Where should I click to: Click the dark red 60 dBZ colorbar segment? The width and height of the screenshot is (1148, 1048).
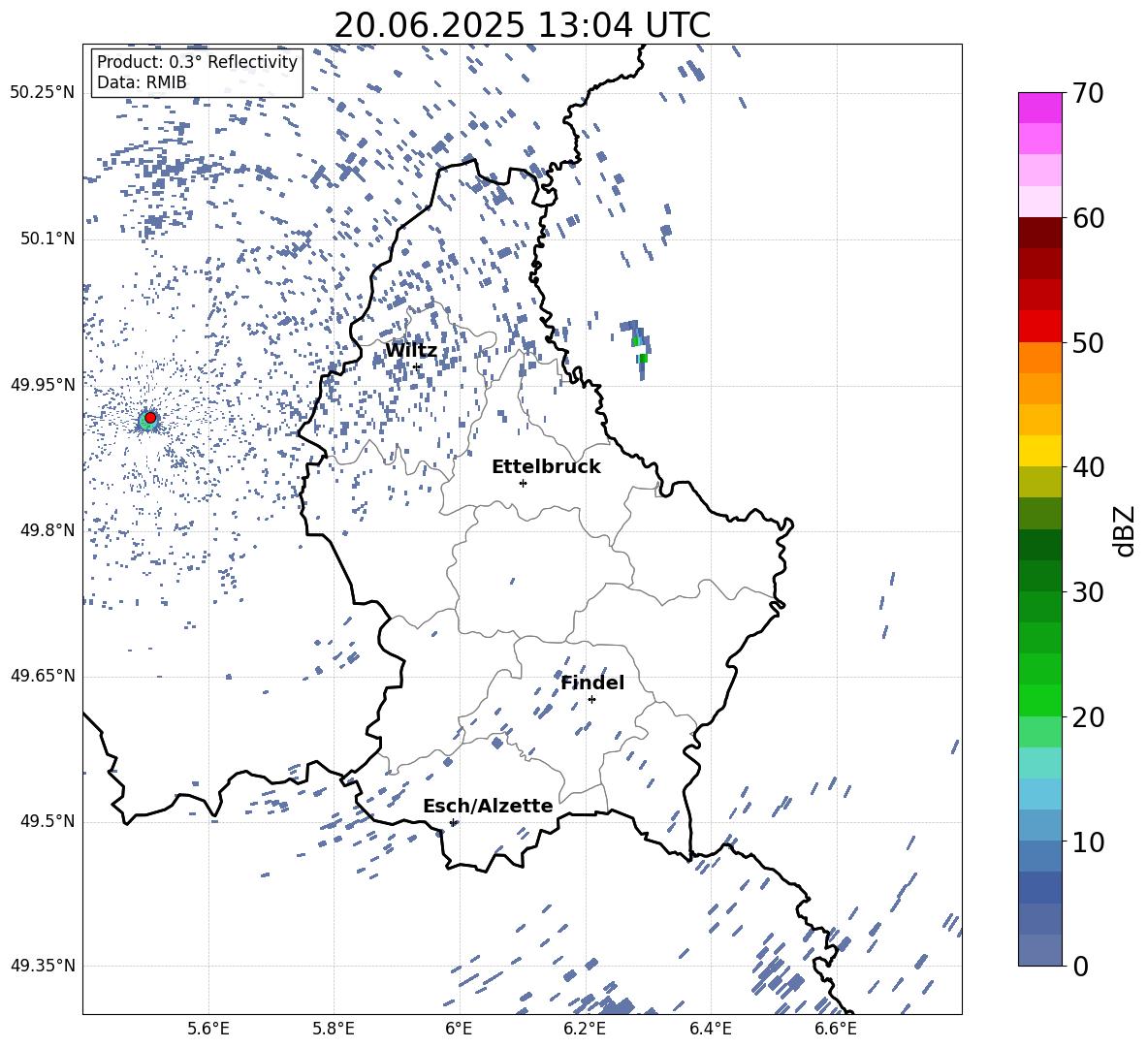click(x=1039, y=233)
